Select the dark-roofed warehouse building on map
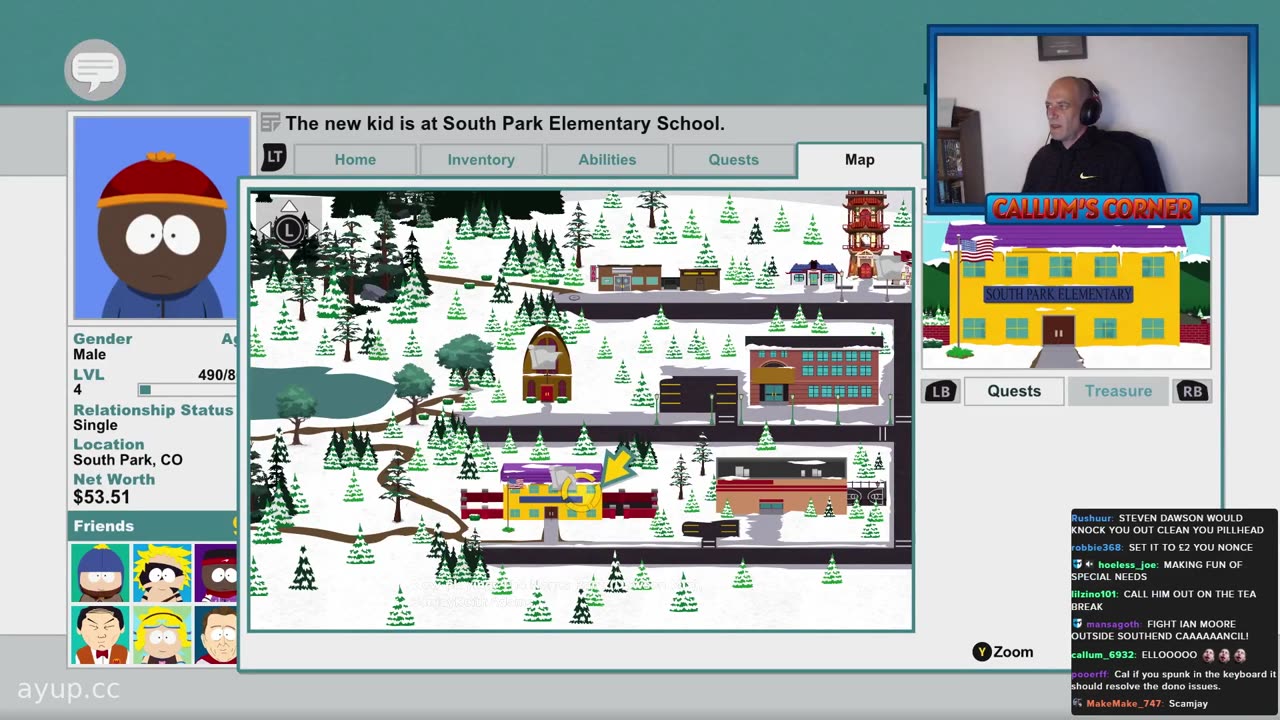Viewport: 1280px width, 720px height. click(x=781, y=485)
